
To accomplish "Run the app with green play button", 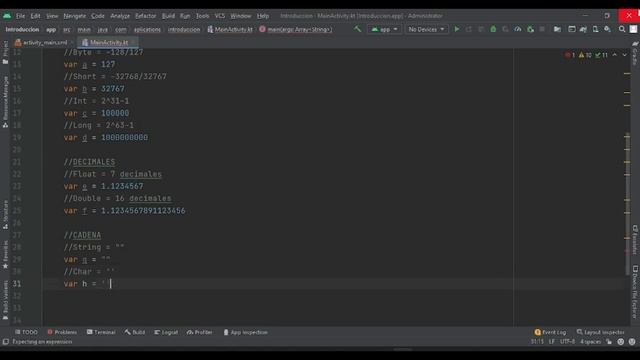I will click(x=457, y=29).
